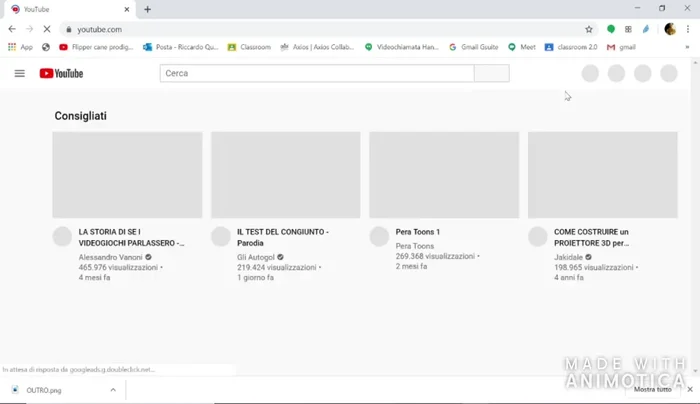
Task: Go back with the browser back arrow
Action: (12, 29)
